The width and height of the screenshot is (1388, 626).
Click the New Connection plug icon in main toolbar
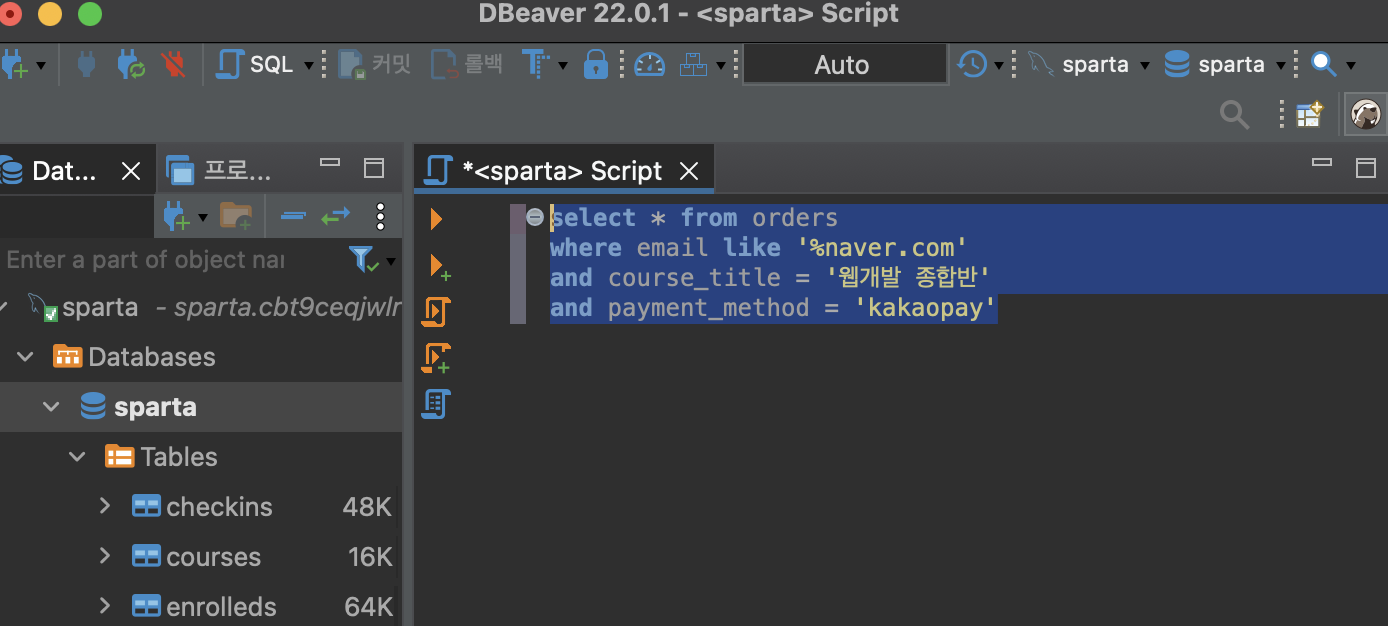pyautogui.click(x=14, y=65)
